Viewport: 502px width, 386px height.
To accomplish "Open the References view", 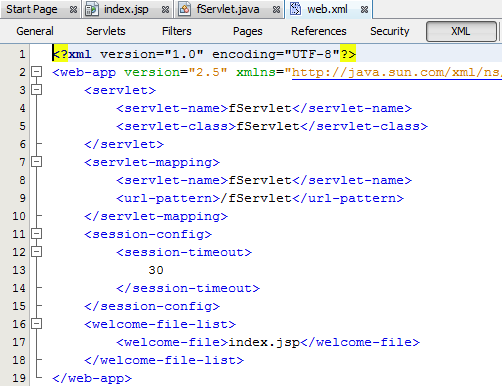I will point(319,31).
